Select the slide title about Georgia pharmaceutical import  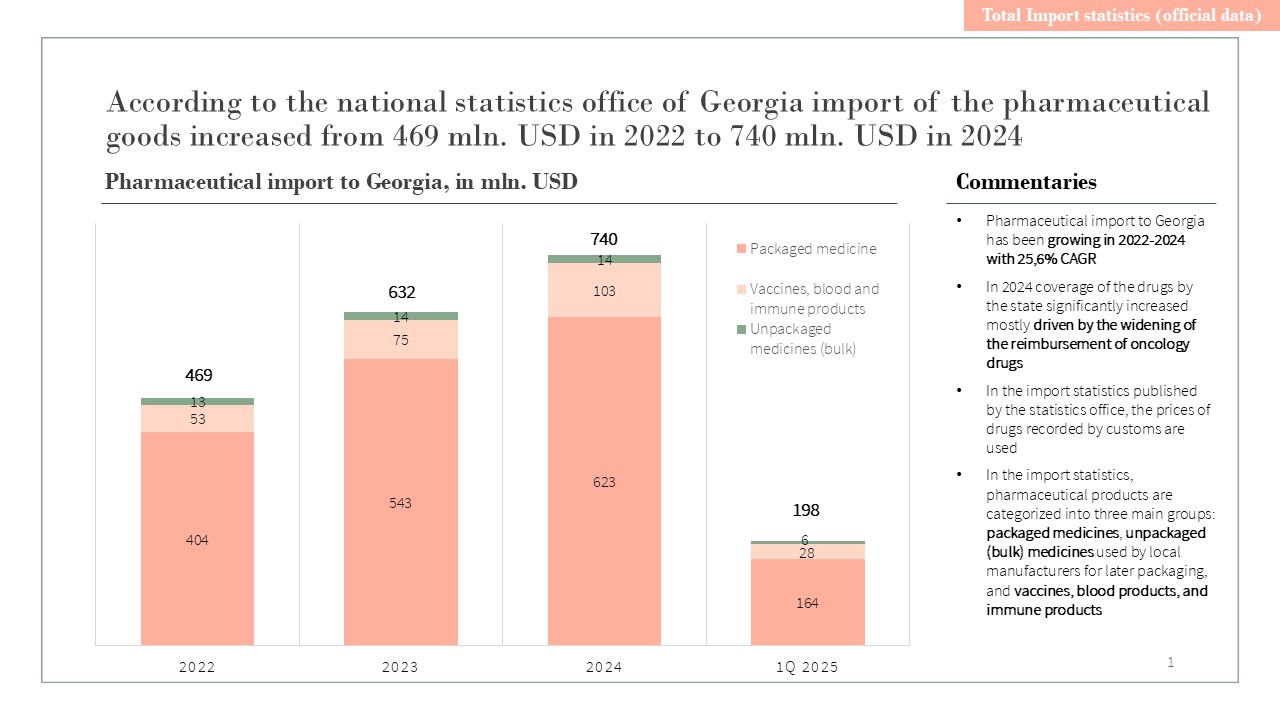coord(658,119)
